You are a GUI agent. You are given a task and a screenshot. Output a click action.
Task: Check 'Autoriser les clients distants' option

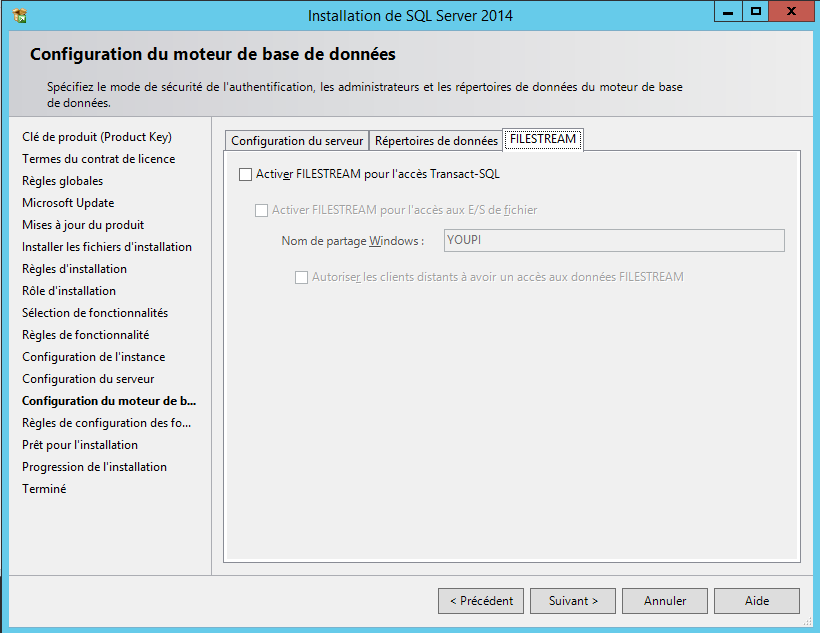click(301, 277)
